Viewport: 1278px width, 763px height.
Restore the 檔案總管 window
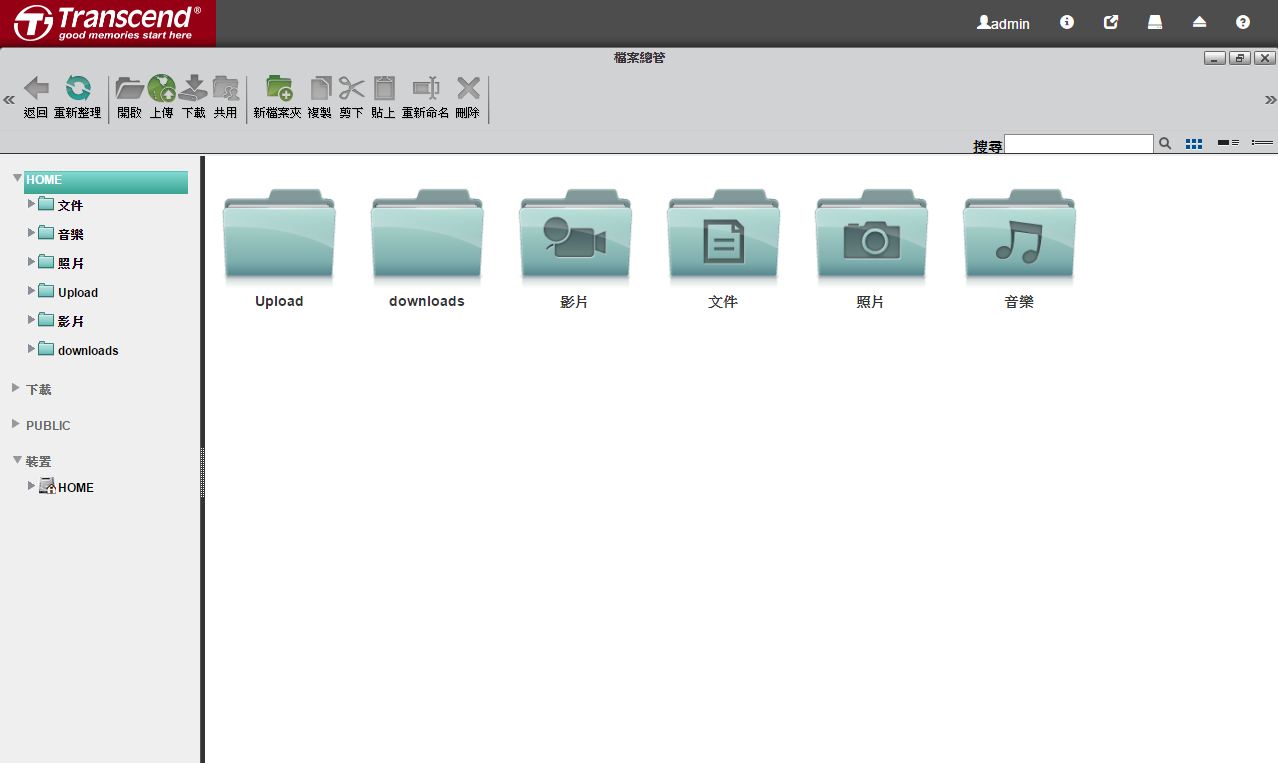pyautogui.click(x=1240, y=58)
